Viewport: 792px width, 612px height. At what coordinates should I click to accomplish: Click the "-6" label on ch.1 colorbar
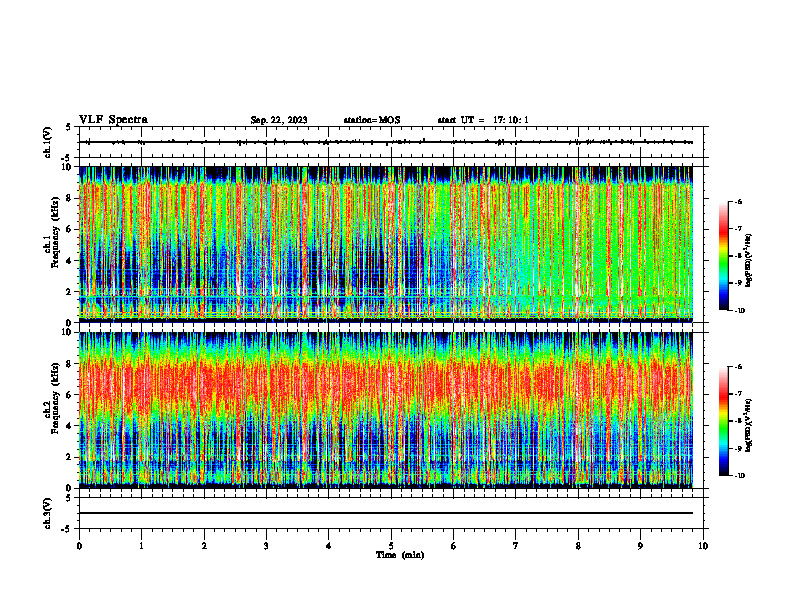pos(738,201)
